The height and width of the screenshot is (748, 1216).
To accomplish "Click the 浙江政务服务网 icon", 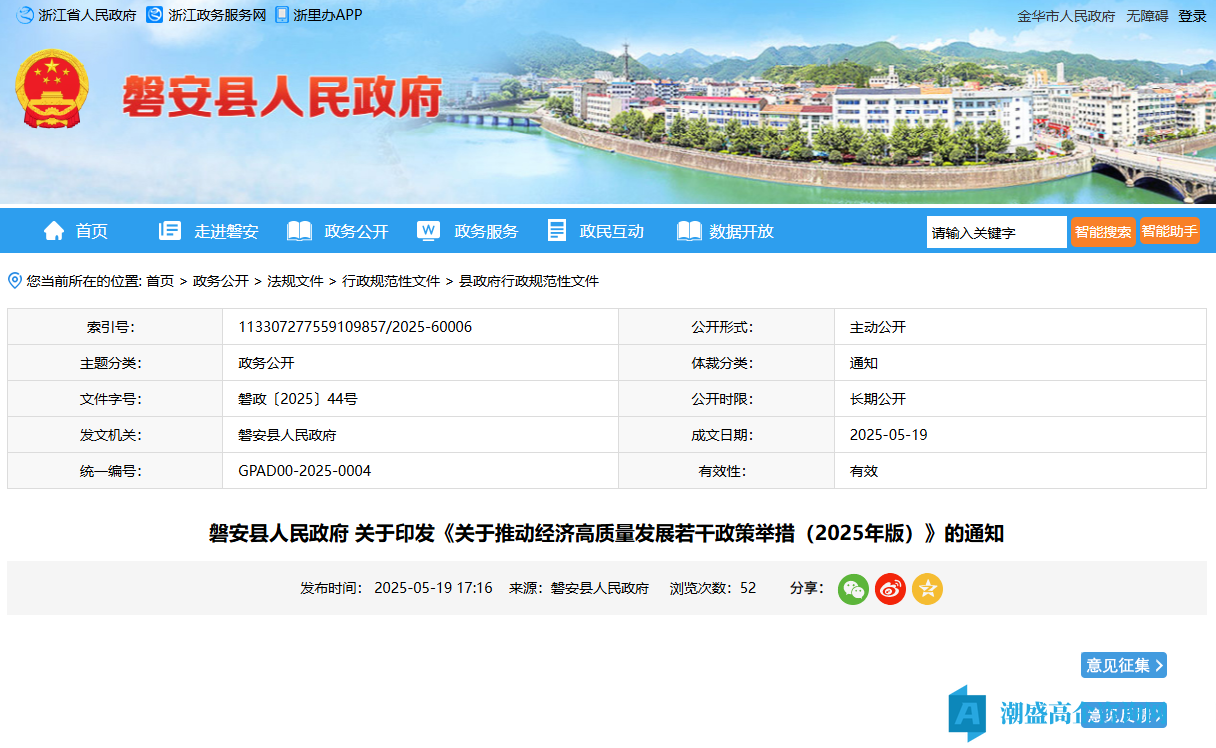I will tap(154, 15).
